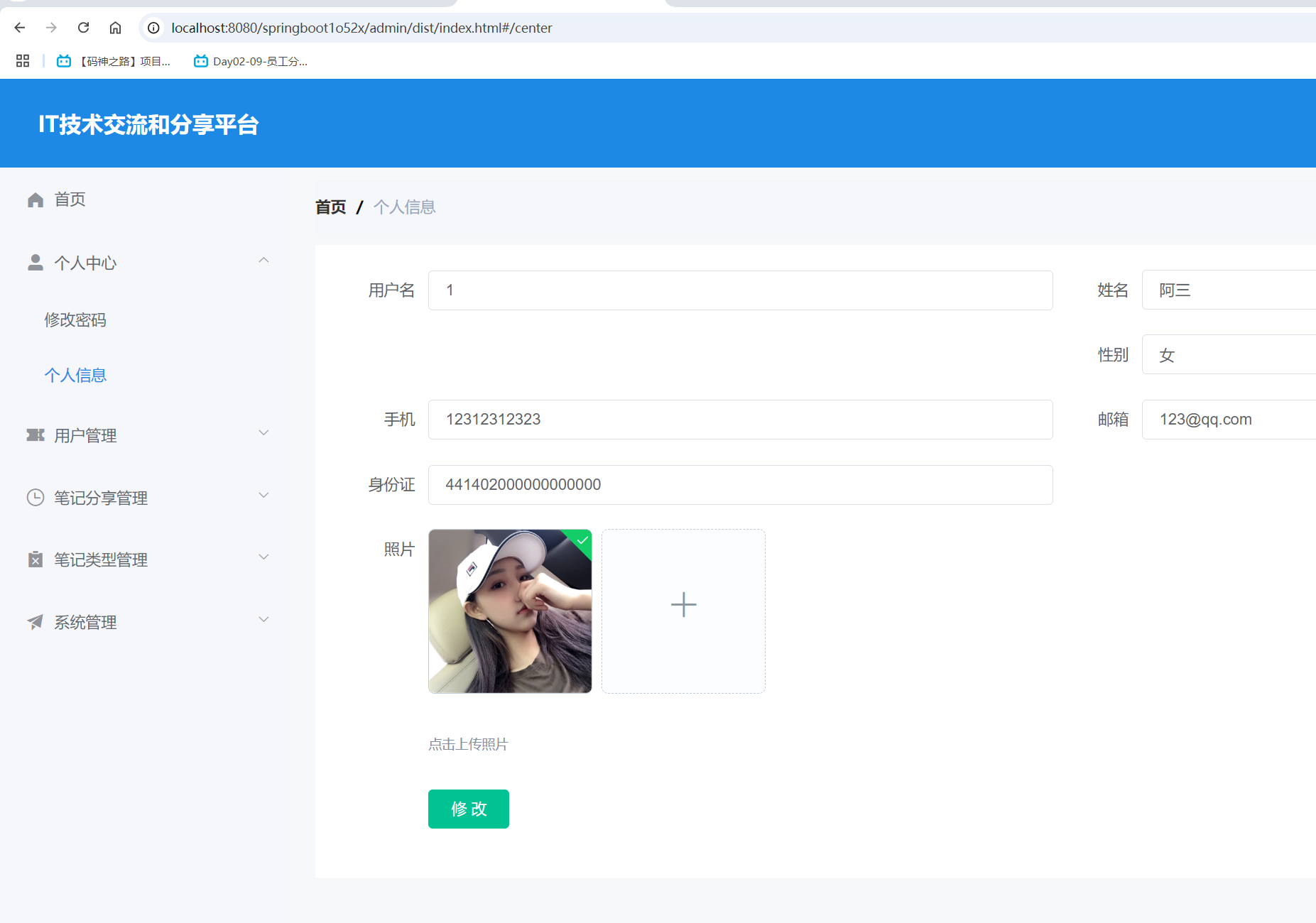Collapse the 个人中心 section
Viewport: 1316px width, 923px height.
point(264,260)
